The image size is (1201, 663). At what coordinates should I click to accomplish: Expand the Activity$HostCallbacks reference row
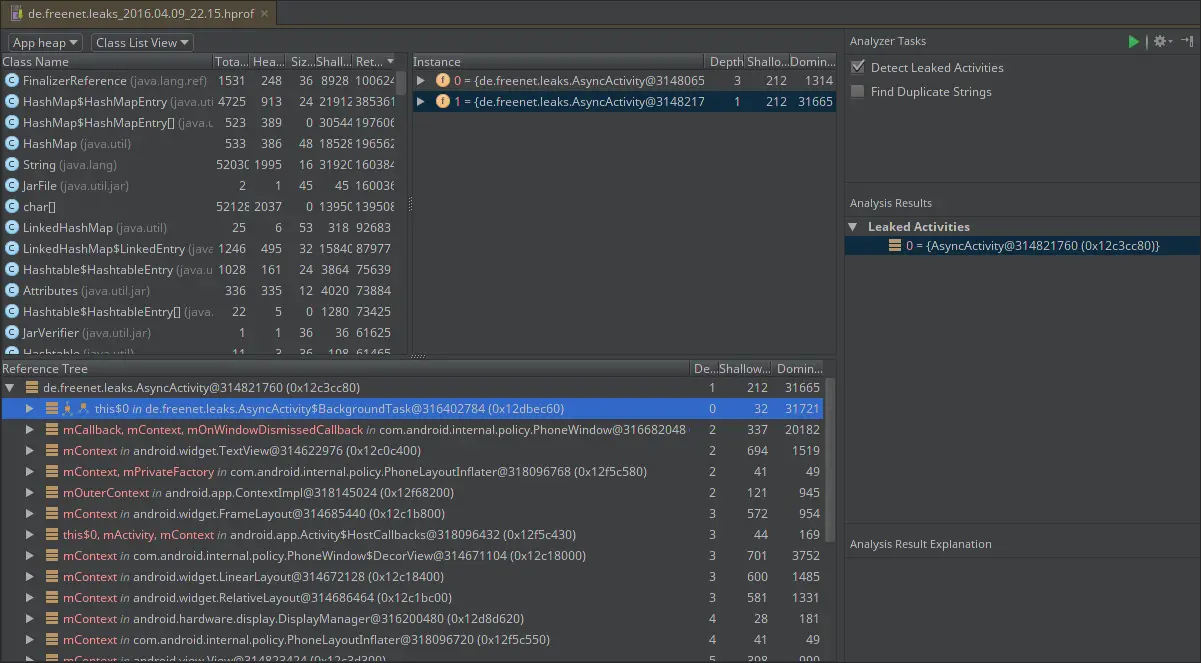point(30,534)
